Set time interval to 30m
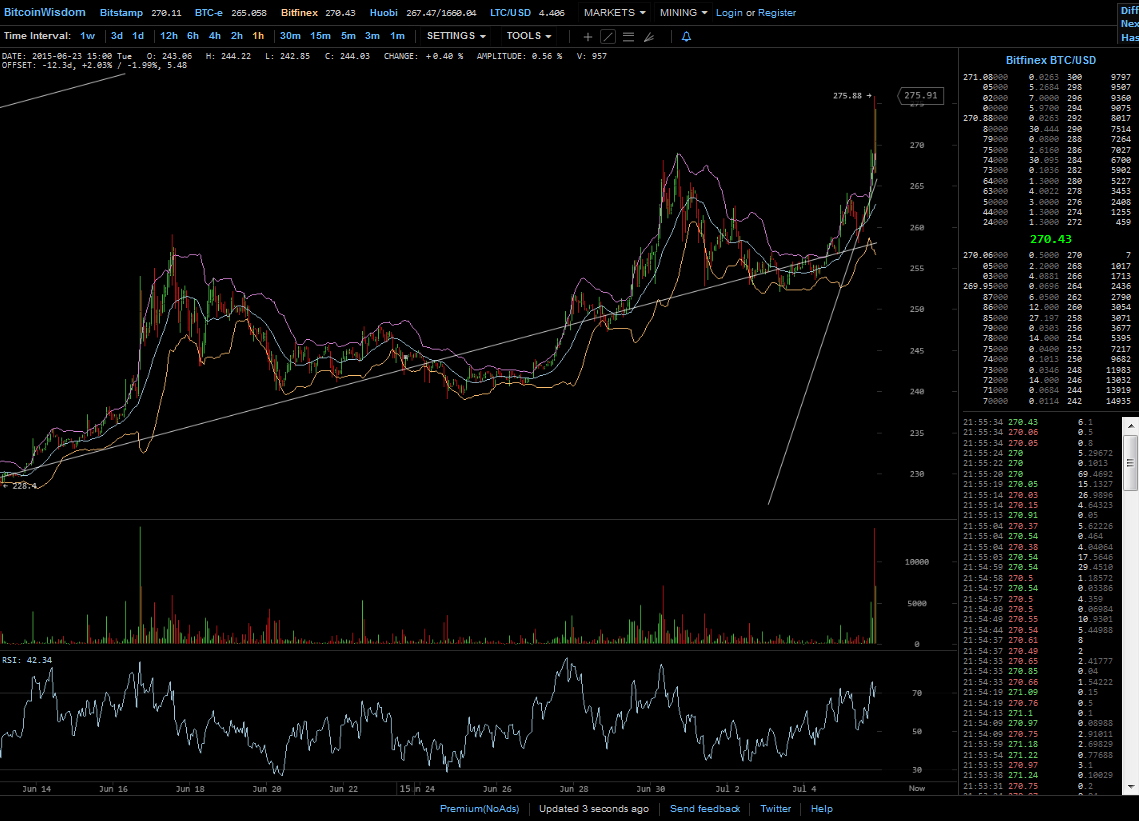1139x821 pixels. pyautogui.click(x=290, y=36)
